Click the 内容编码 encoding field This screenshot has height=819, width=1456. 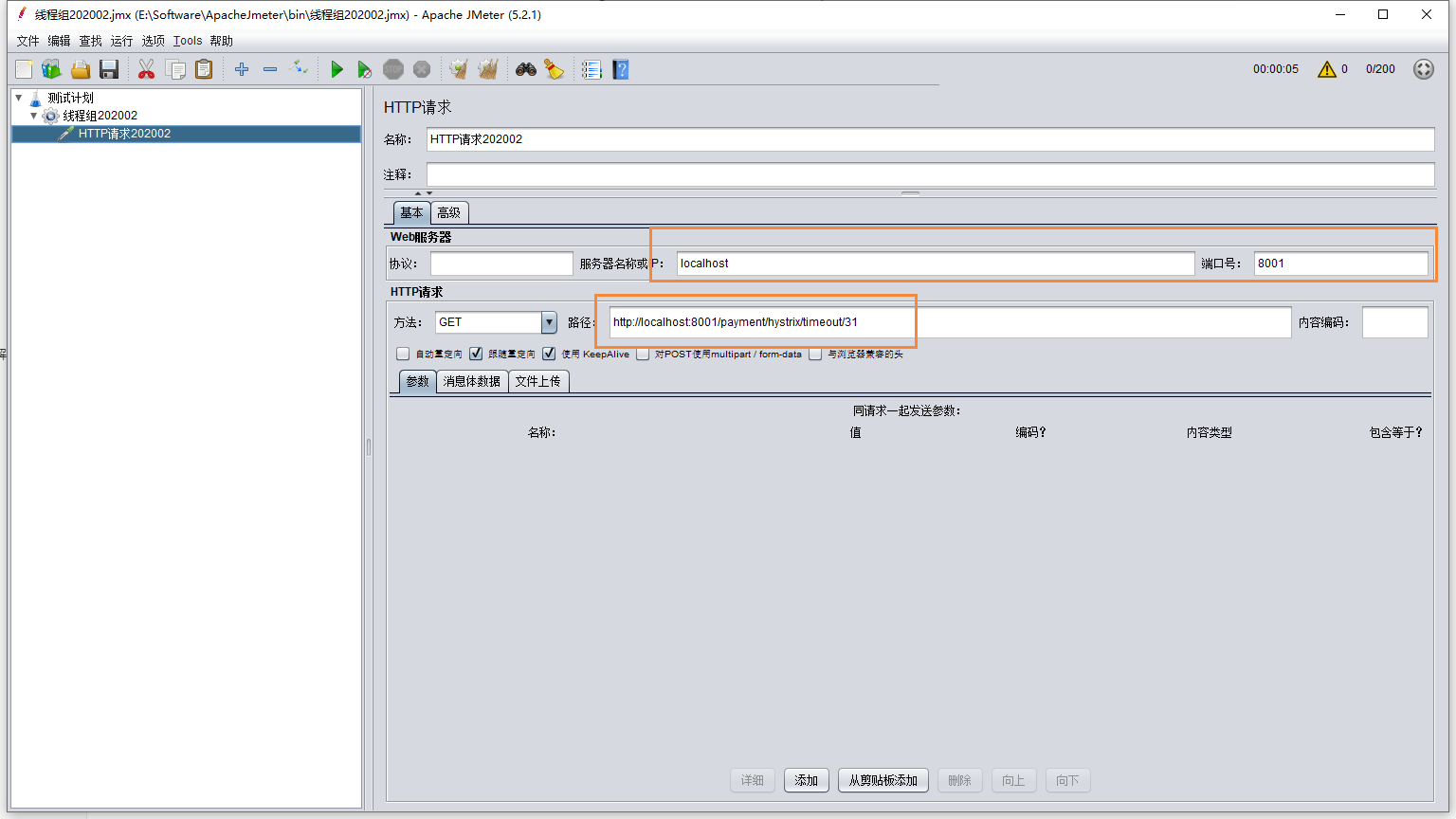tap(1394, 322)
